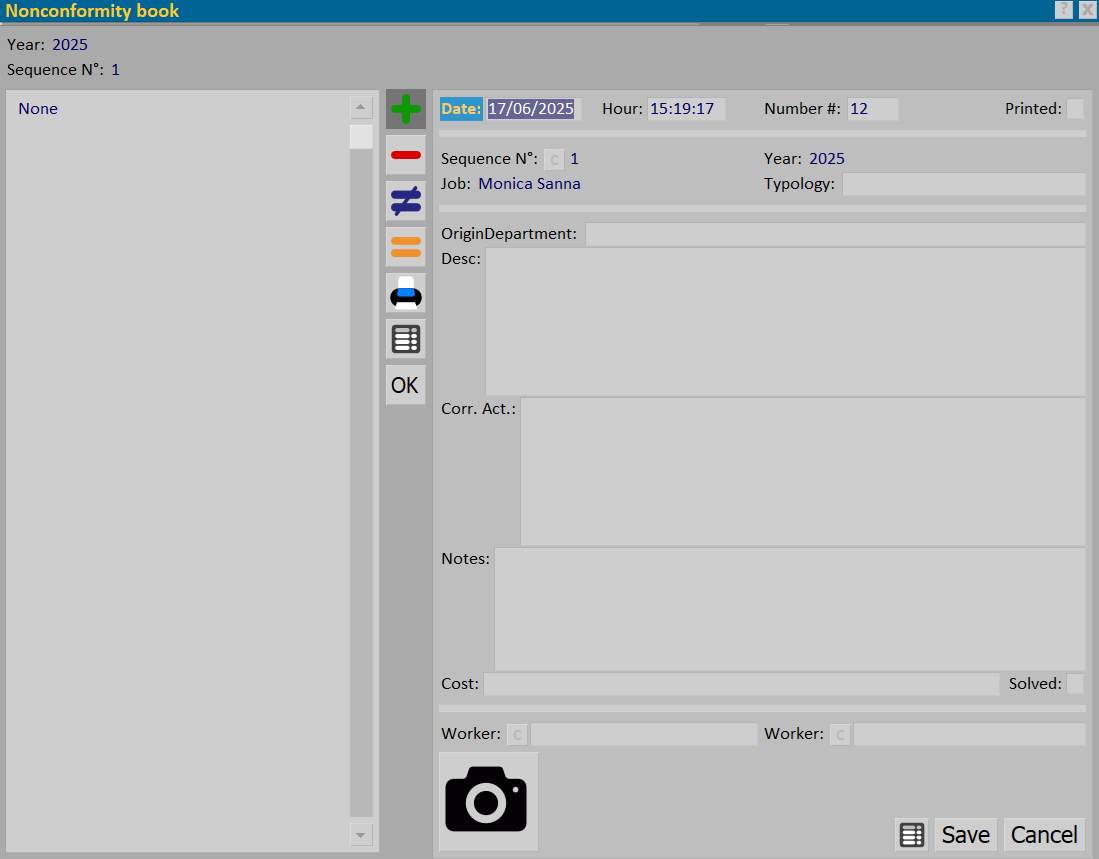The image size is (1099, 859).
Task: Click the Save button
Action: click(x=966, y=834)
